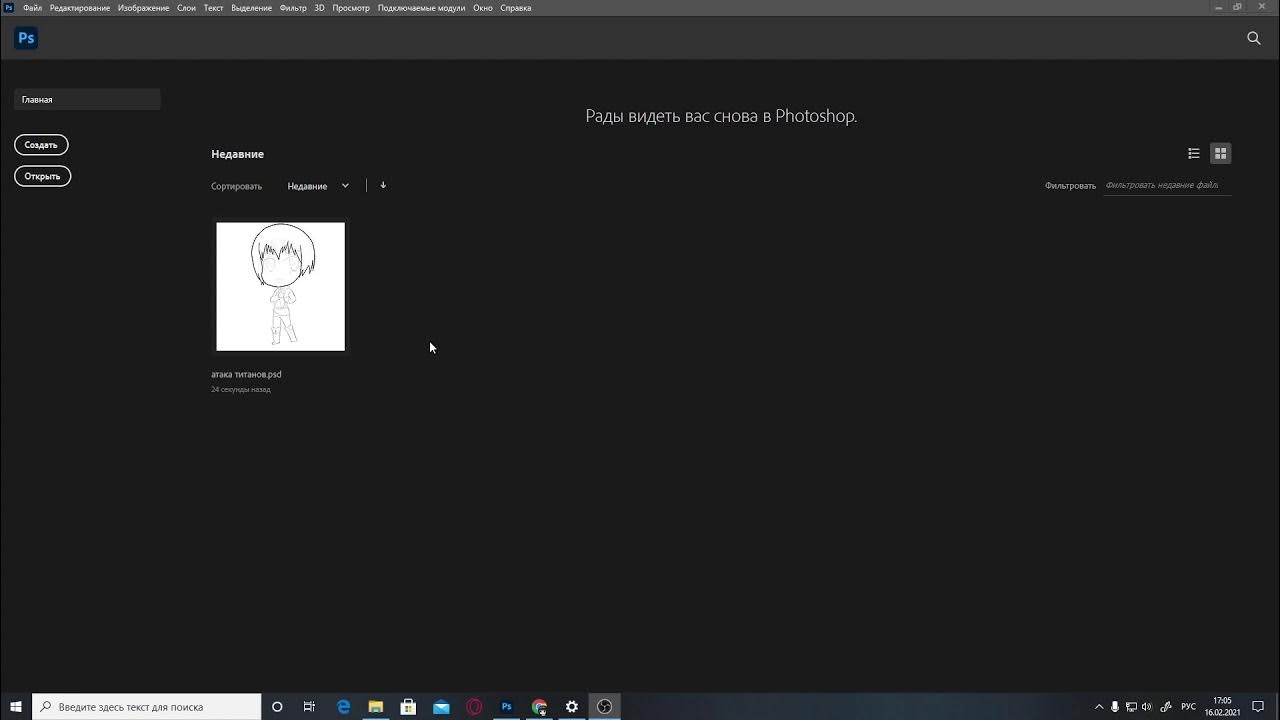Click the microphone tray icon
The image size is (1280, 720).
[x=1115, y=706]
